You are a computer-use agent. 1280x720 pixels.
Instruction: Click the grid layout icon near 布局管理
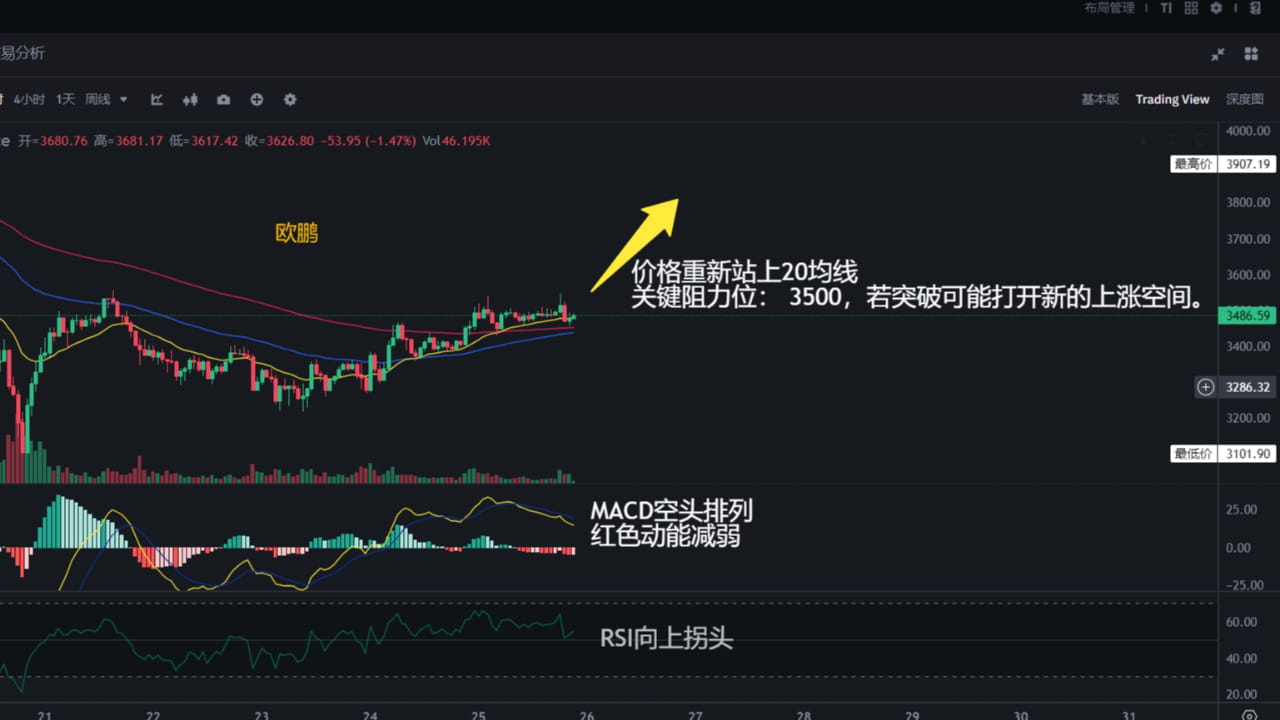point(1190,8)
